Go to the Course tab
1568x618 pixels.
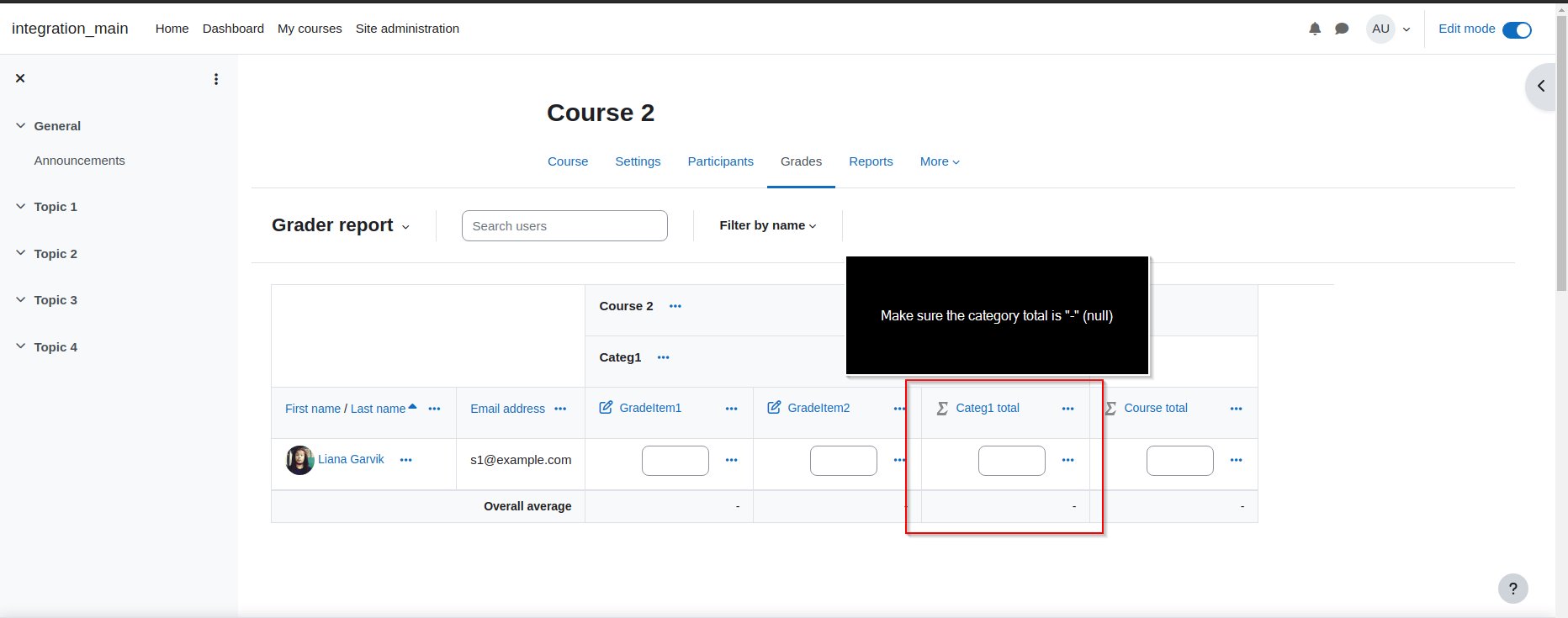coord(568,161)
